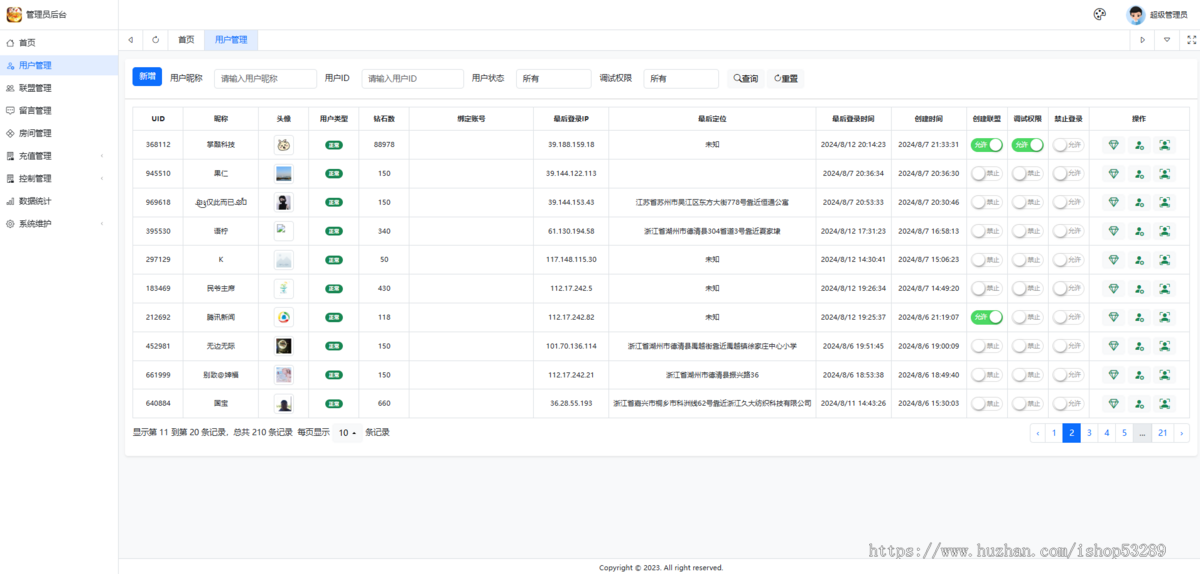Click the 重置 reset button
The height and width of the screenshot is (574, 1200).
click(x=786, y=78)
